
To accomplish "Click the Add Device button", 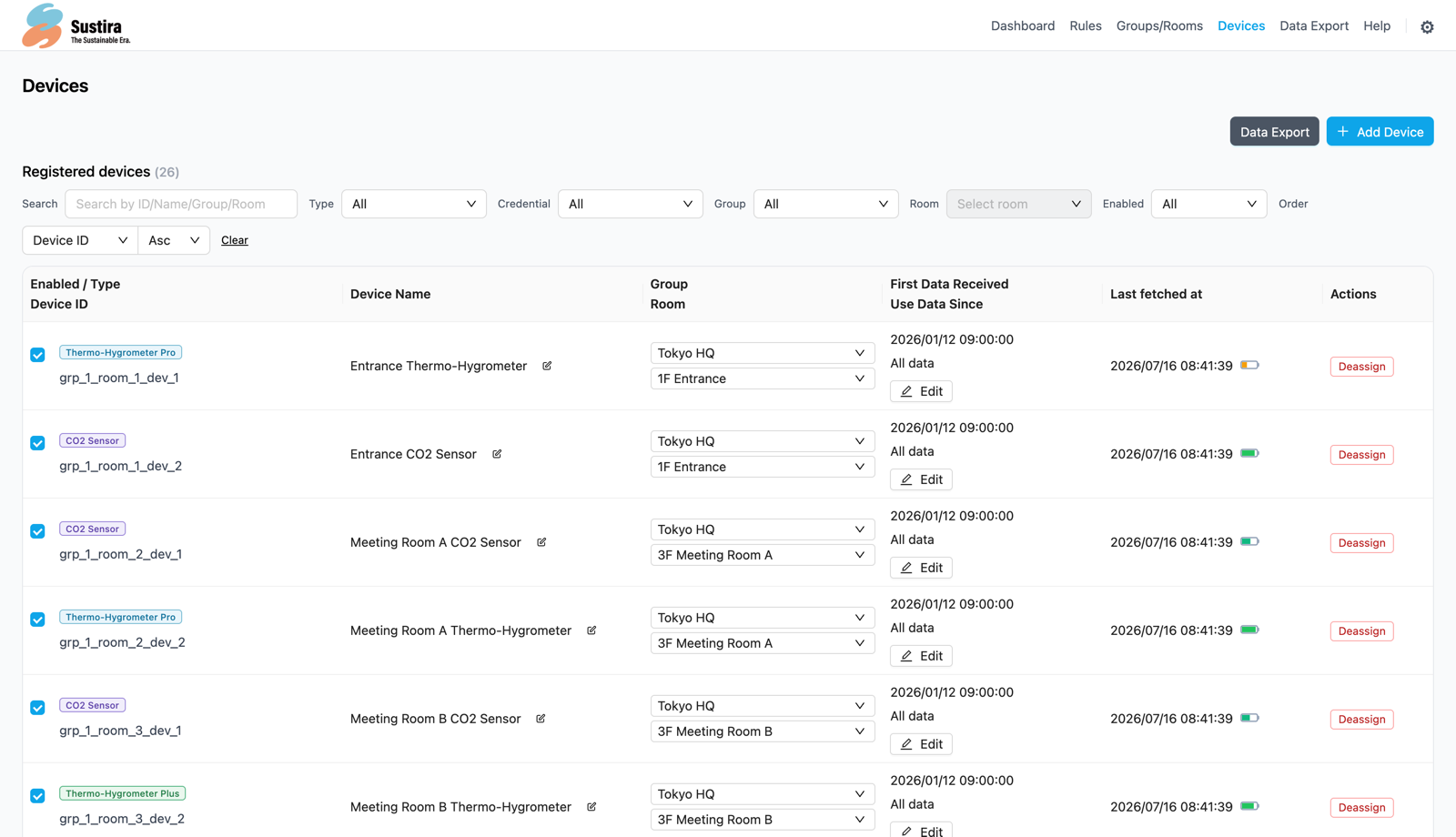I will pos(1380,131).
